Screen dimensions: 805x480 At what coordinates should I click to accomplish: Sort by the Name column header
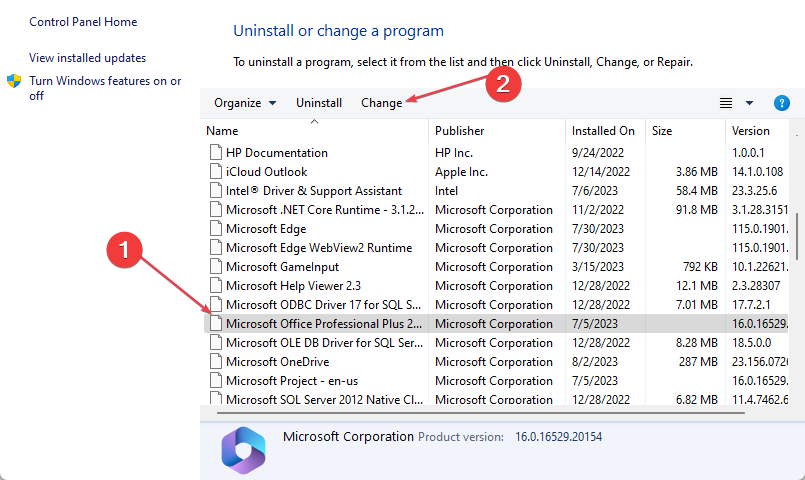(222, 131)
